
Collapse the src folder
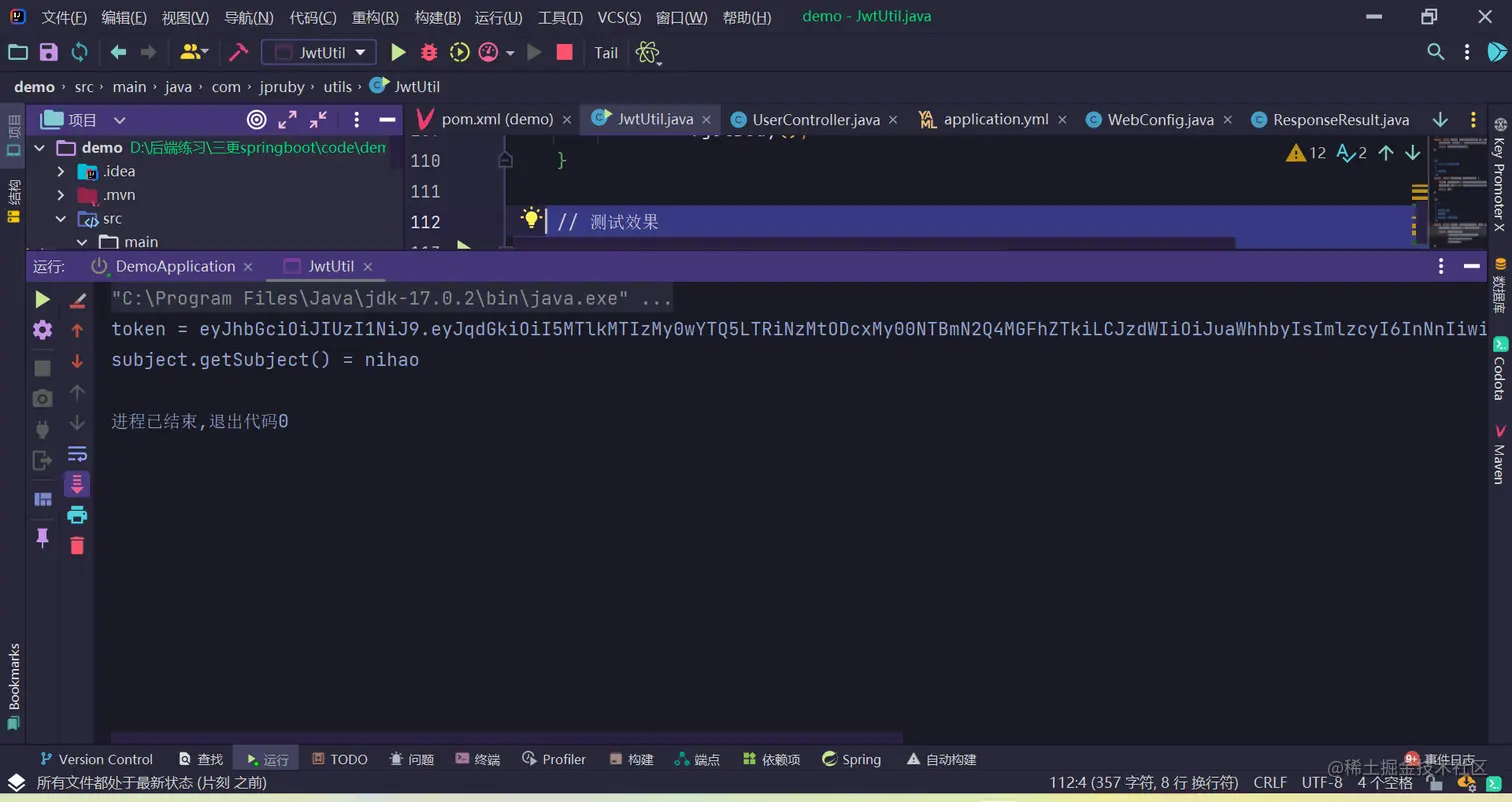tap(61, 218)
